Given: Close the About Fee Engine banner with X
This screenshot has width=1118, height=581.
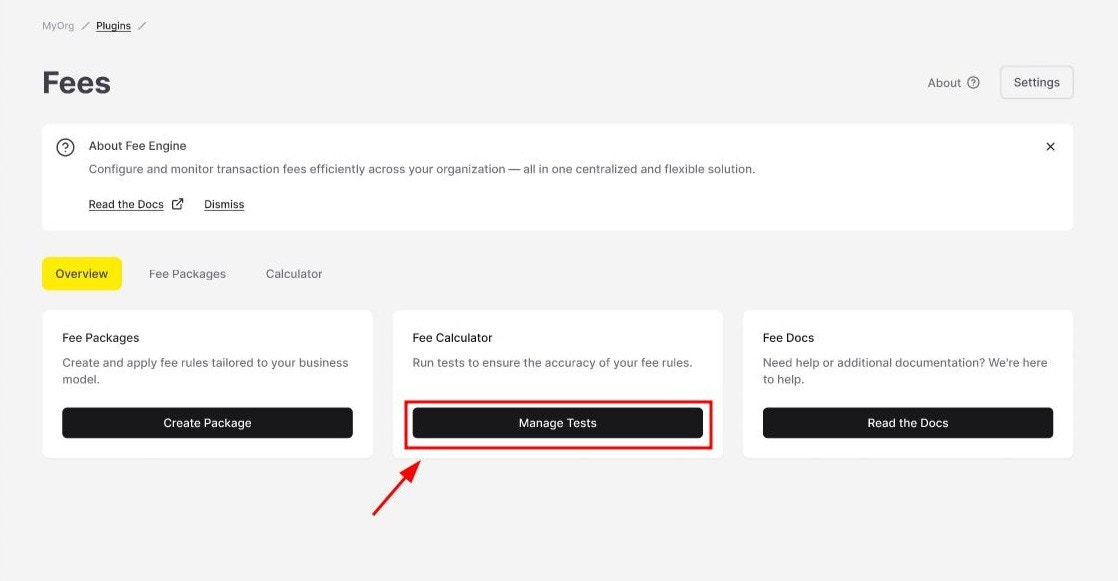Looking at the screenshot, I should point(1050,147).
